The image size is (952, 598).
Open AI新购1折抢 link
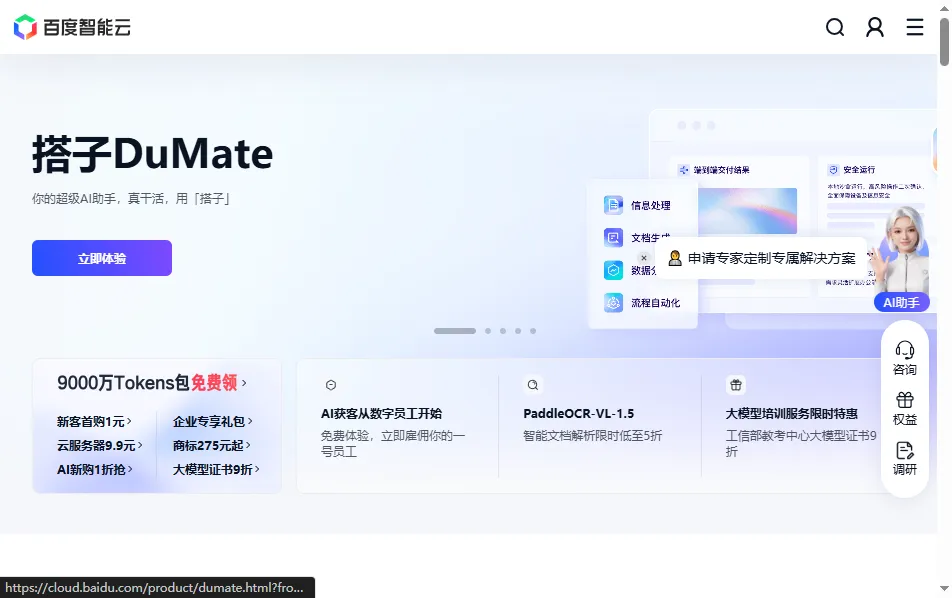tap(95, 469)
